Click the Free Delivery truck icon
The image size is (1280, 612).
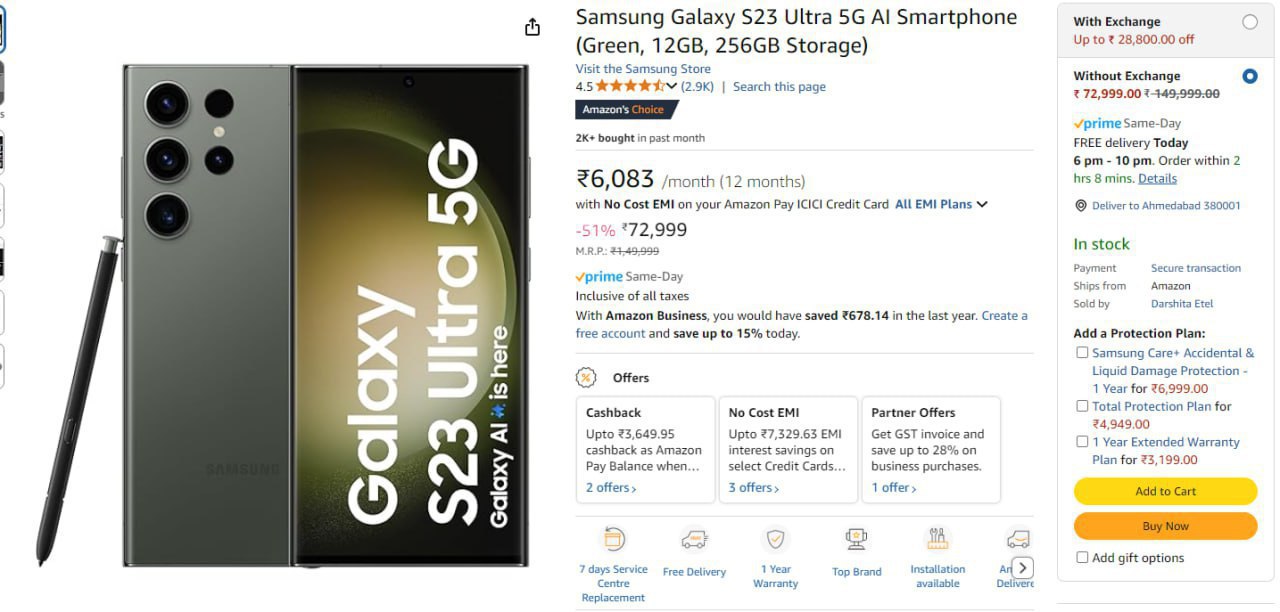click(x=694, y=540)
